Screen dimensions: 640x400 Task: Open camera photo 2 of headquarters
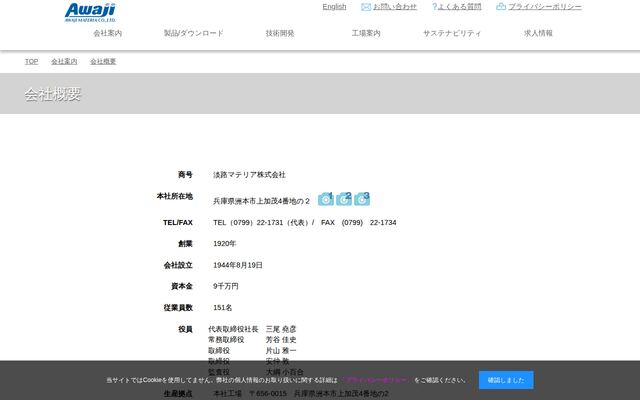344,199
